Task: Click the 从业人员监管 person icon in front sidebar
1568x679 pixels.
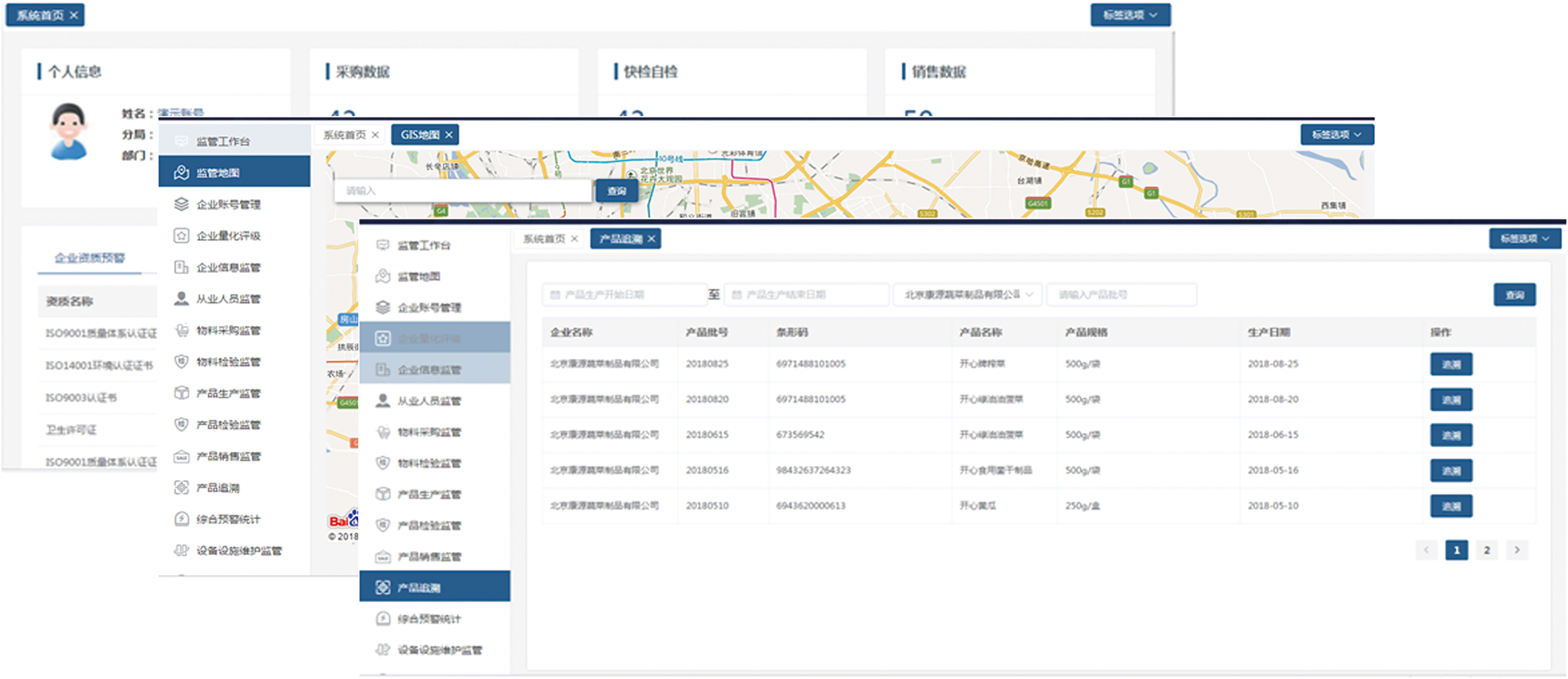Action: pos(382,400)
